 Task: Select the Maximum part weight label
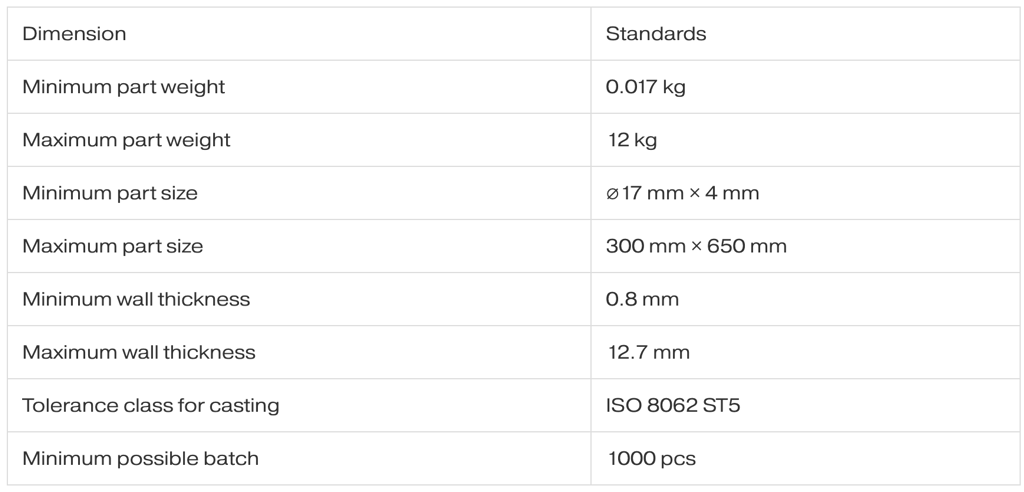[x=126, y=140]
